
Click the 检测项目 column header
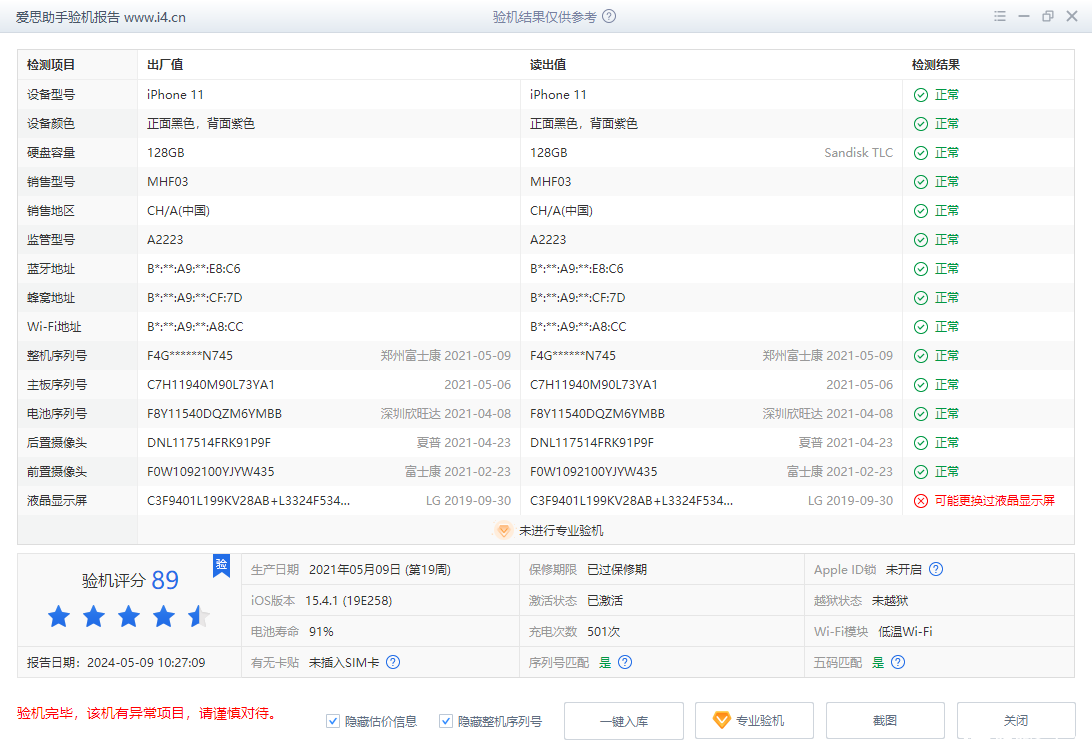(x=51, y=65)
